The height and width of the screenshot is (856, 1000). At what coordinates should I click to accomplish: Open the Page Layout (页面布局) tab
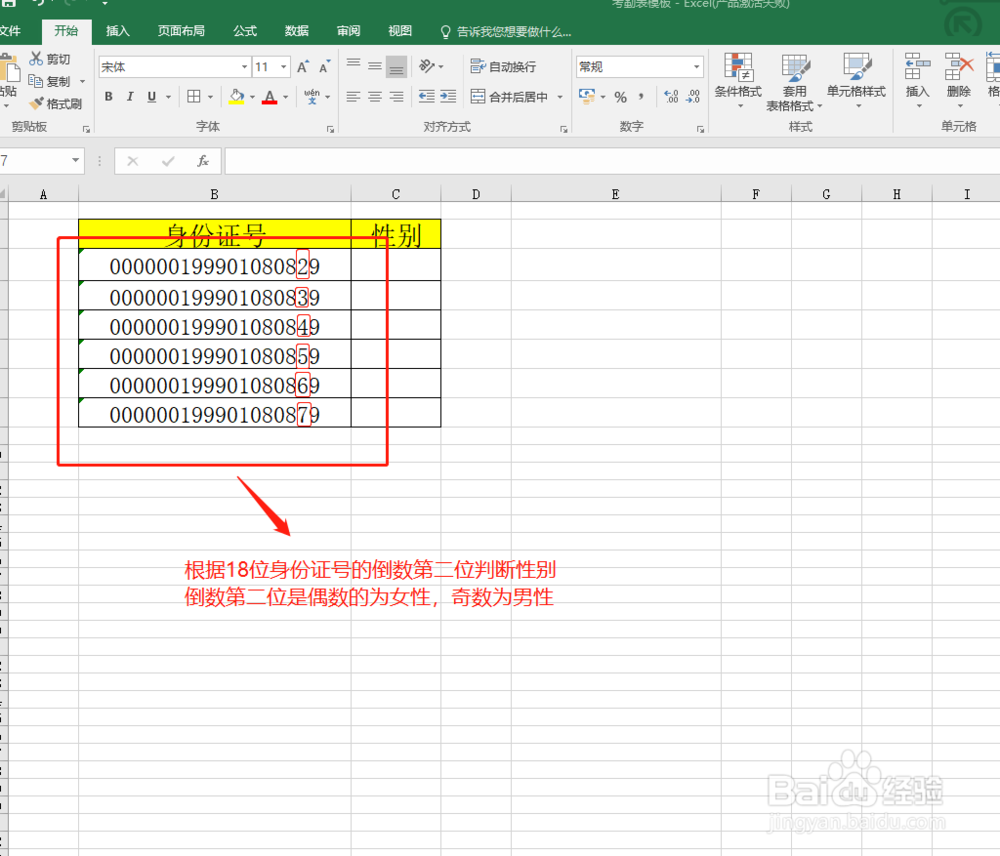pyautogui.click(x=181, y=31)
